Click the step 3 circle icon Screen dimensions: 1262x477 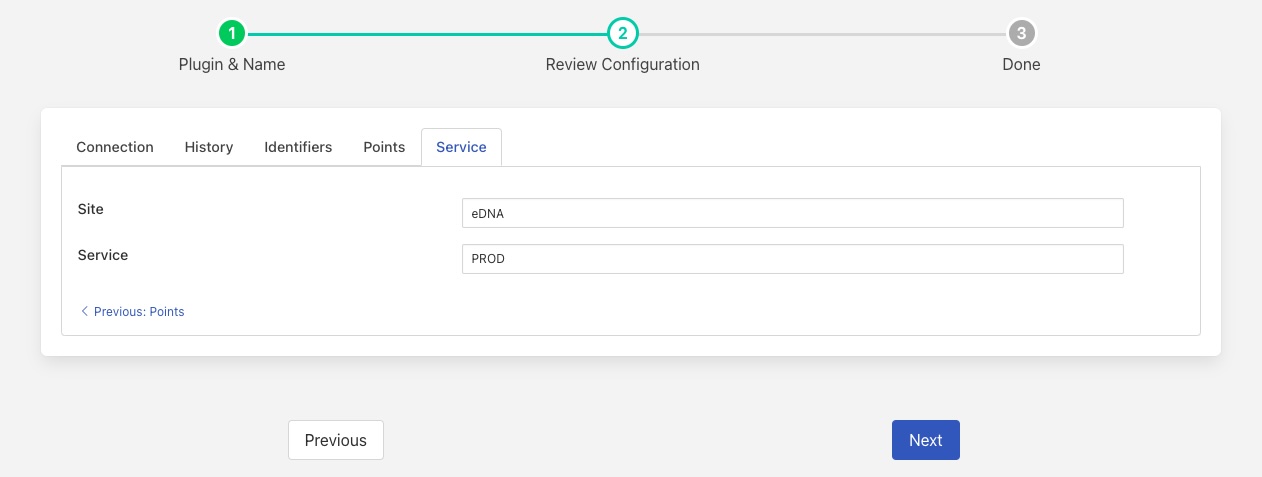coord(1020,34)
